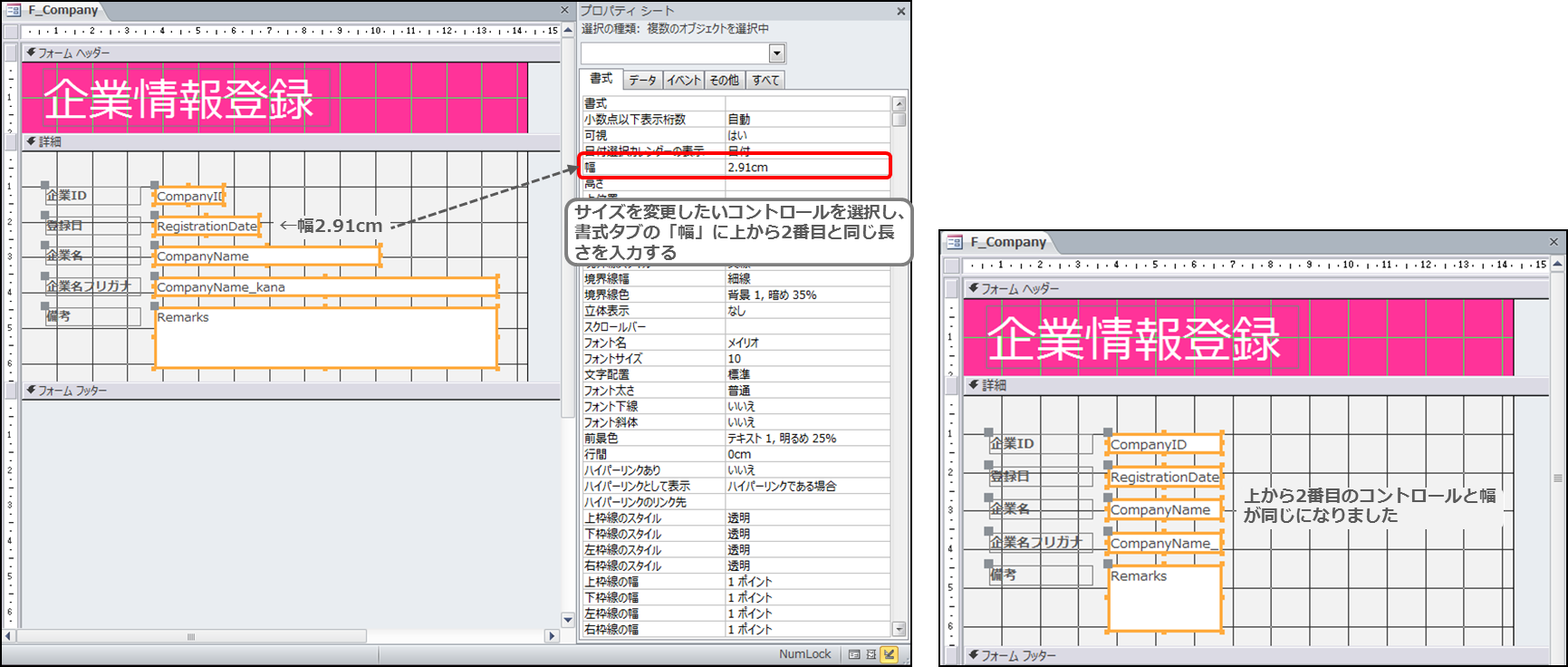The width and height of the screenshot is (1568, 667).
Task: Close the F_Company tab beside the Property Sheet
Action: point(564,11)
